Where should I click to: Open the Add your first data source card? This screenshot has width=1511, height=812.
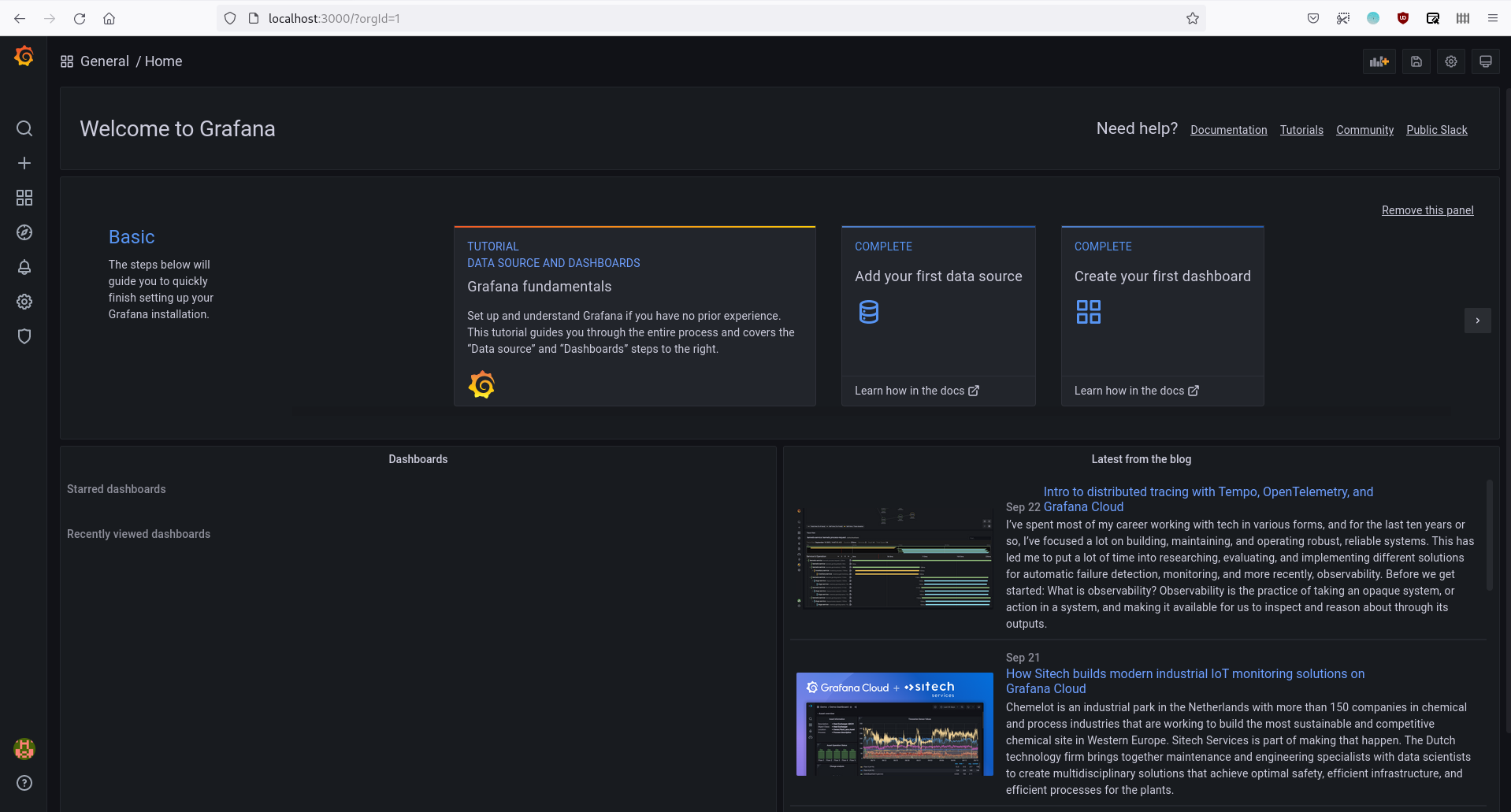938,316
